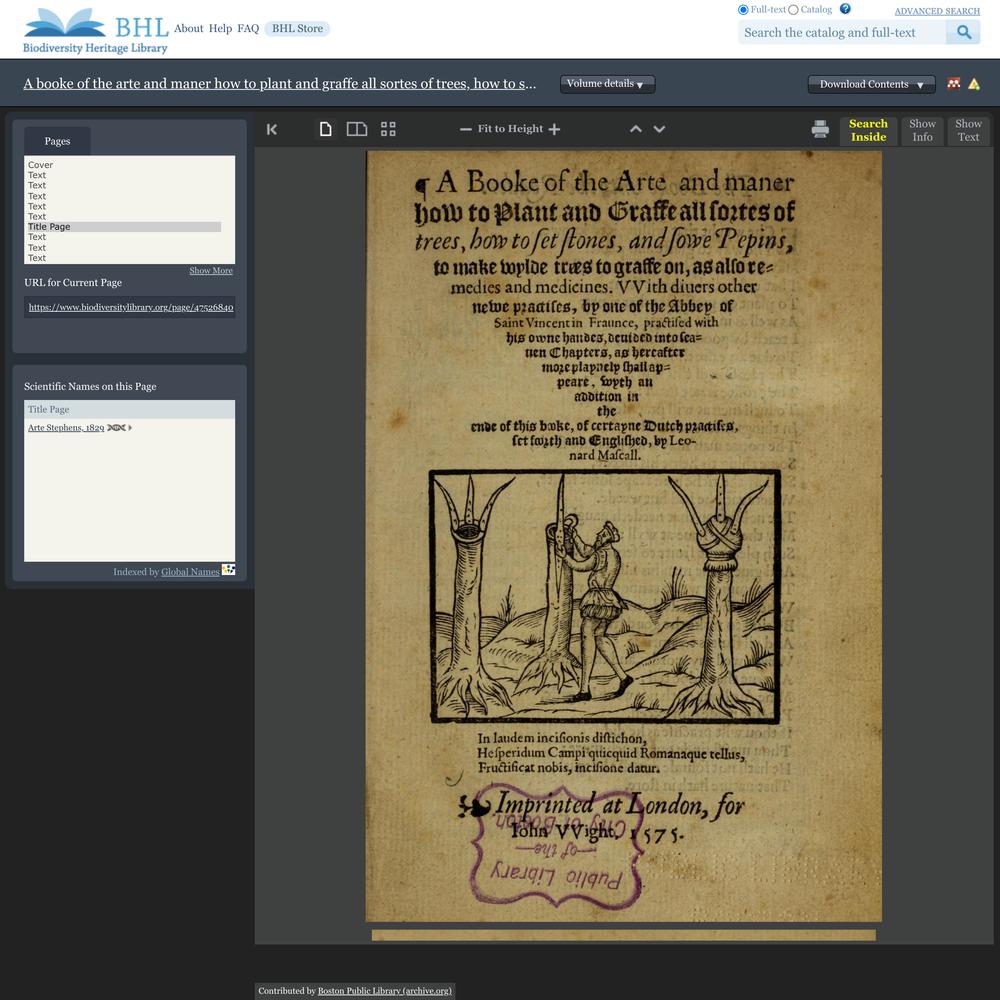
Task: Zoom out with the minus icon
Action: click(466, 129)
